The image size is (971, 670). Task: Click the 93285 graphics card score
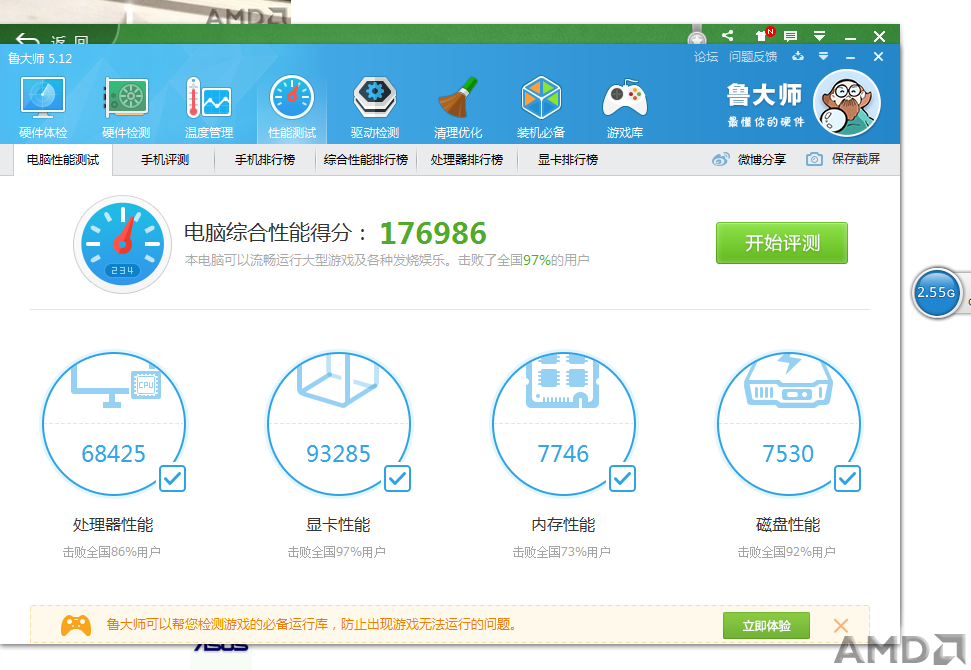pos(338,454)
